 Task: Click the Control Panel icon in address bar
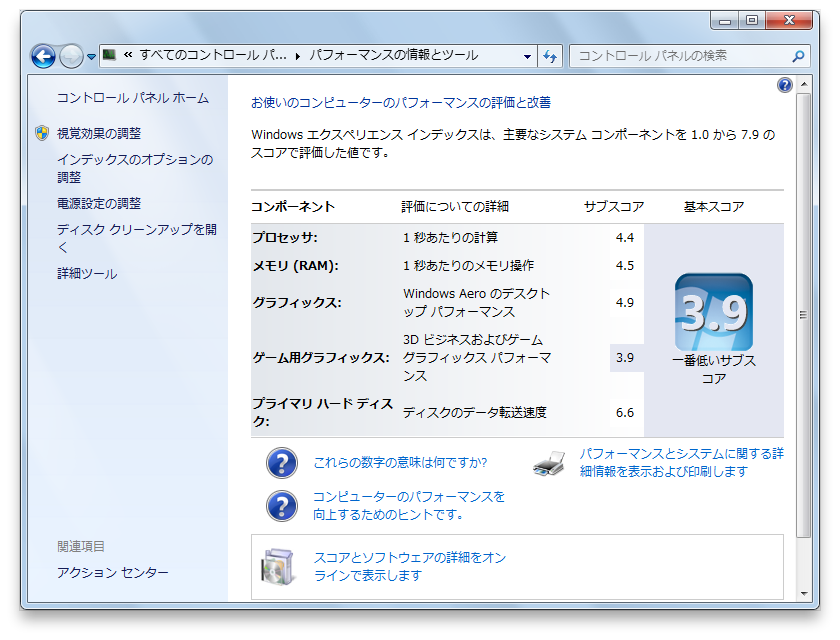[109, 55]
